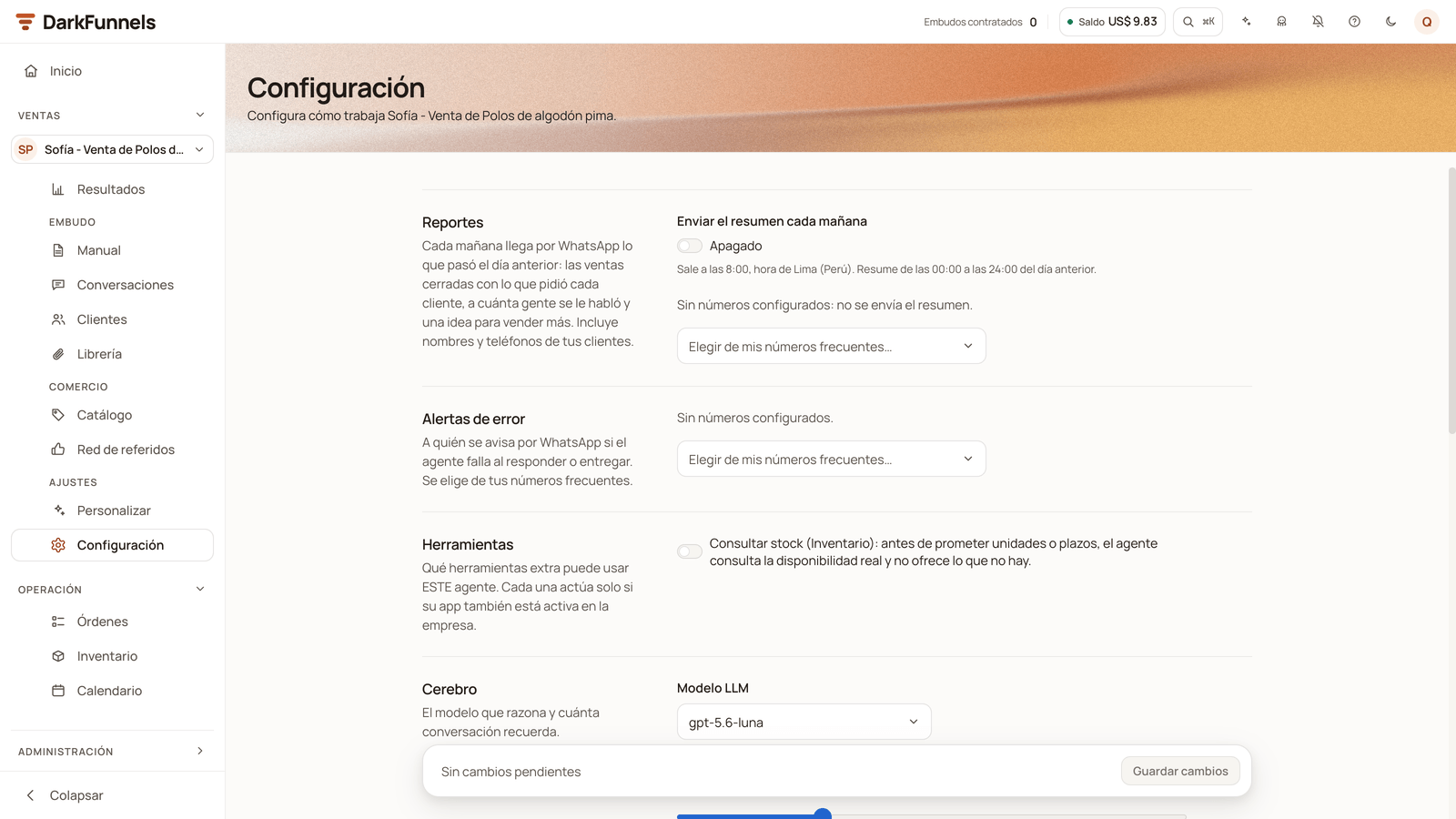Switch to dark mode with the moon icon
This screenshot has height=819, width=1456.
[1390, 22]
